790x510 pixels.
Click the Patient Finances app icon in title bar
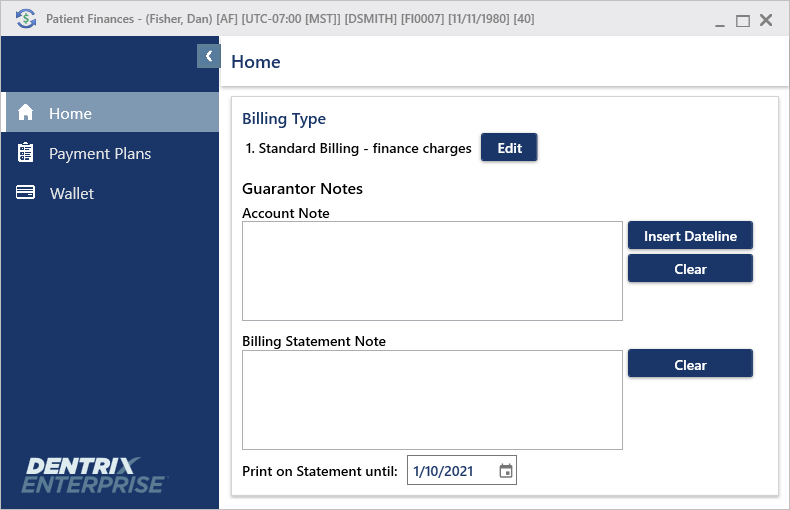click(25, 19)
